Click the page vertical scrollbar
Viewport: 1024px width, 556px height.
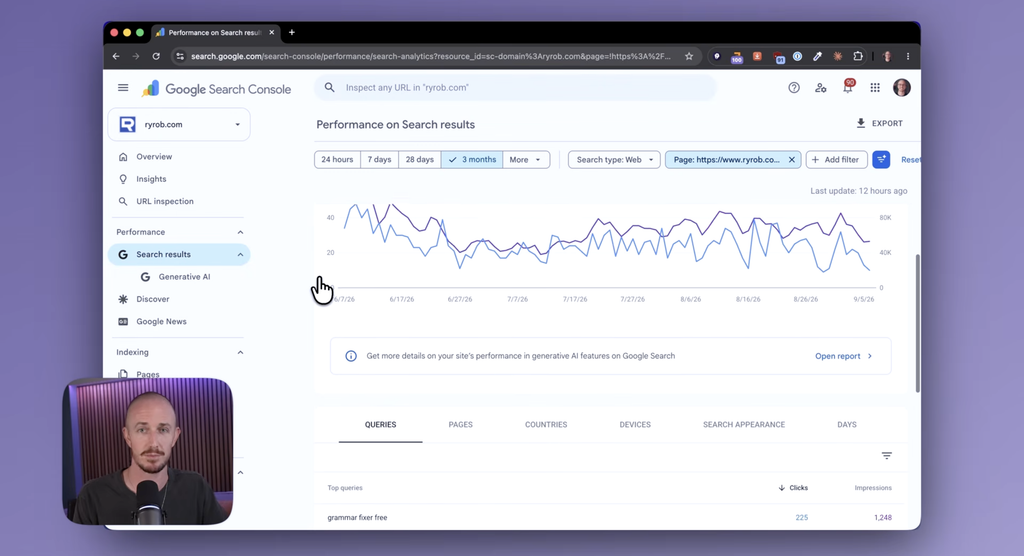(x=918, y=323)
